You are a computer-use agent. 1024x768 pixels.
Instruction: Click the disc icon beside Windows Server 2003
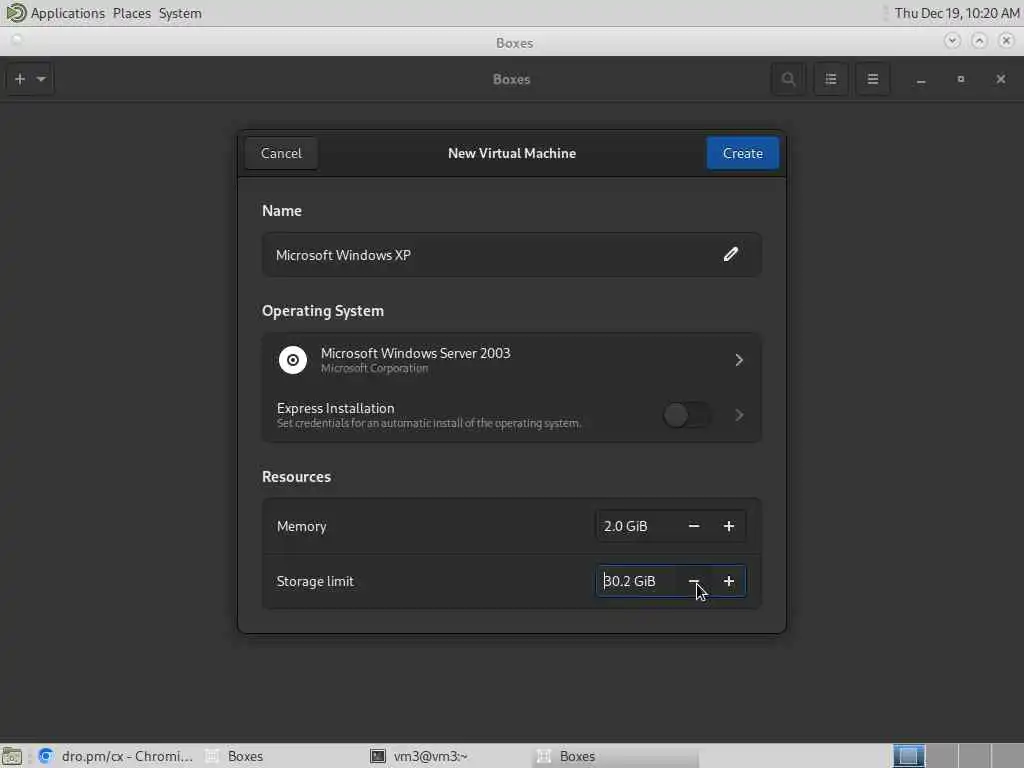tap(293, 360)
